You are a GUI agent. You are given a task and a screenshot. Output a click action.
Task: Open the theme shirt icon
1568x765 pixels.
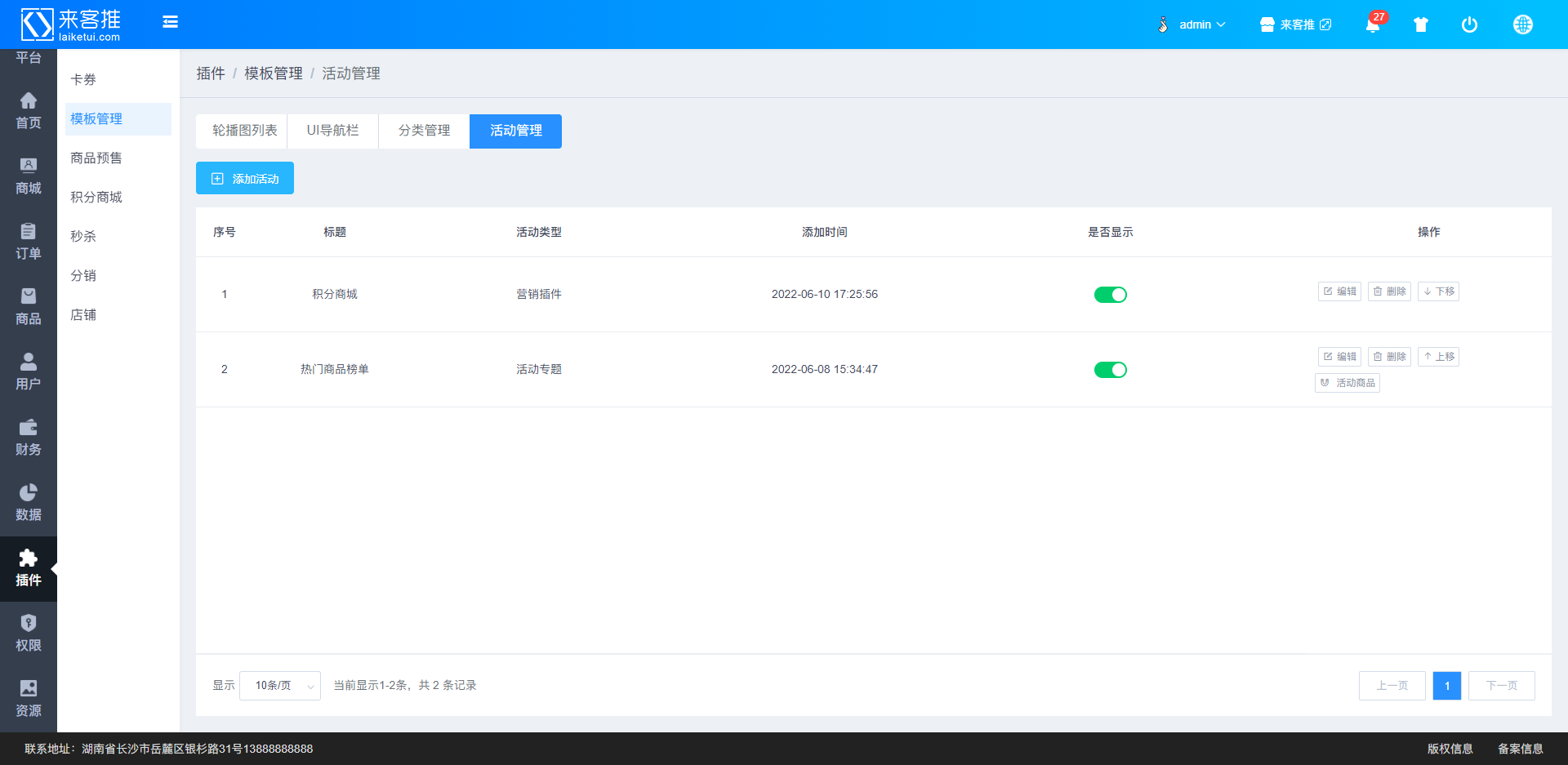point(1421,24)
